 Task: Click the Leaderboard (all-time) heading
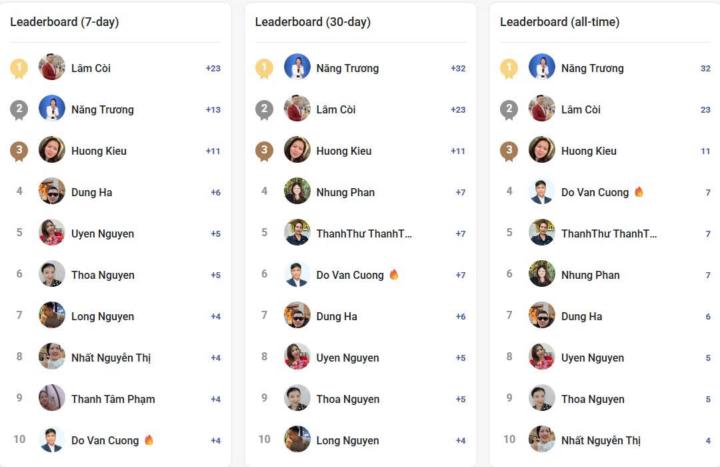tap(559, 22)
